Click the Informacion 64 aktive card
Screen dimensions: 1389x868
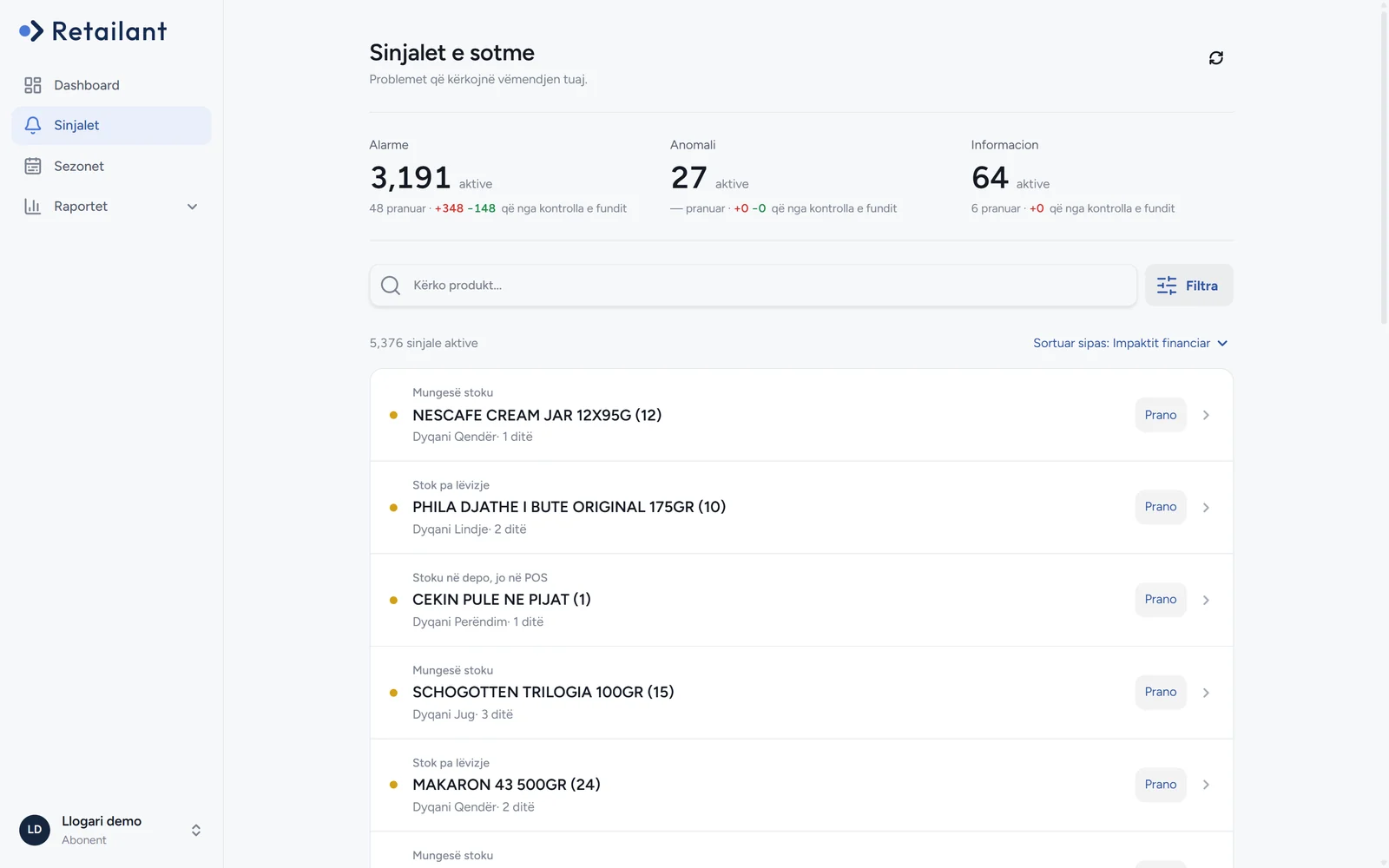(x=1073, y=176)
